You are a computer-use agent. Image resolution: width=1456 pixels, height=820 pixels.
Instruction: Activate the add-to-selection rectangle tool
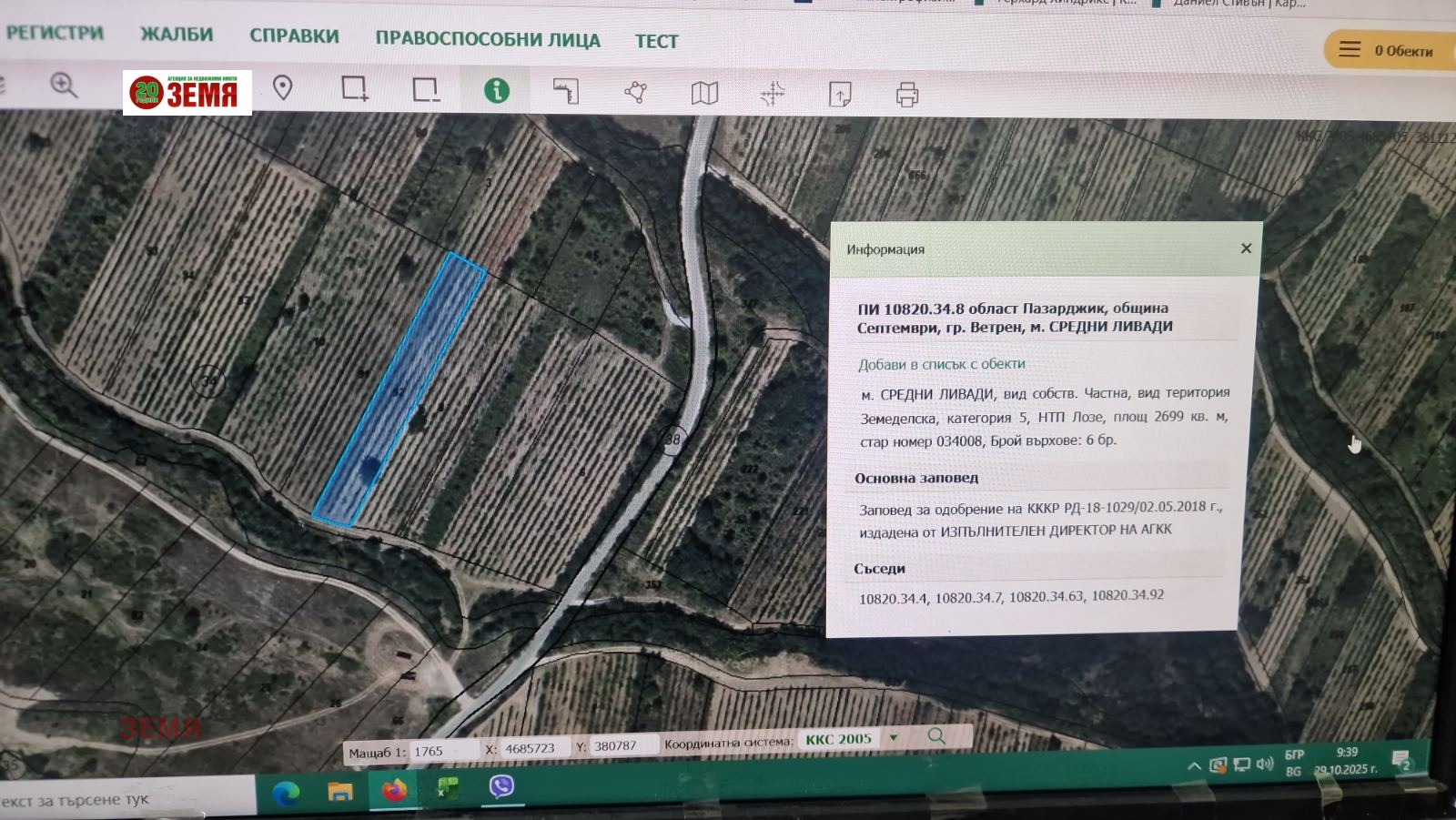[354, 88]
